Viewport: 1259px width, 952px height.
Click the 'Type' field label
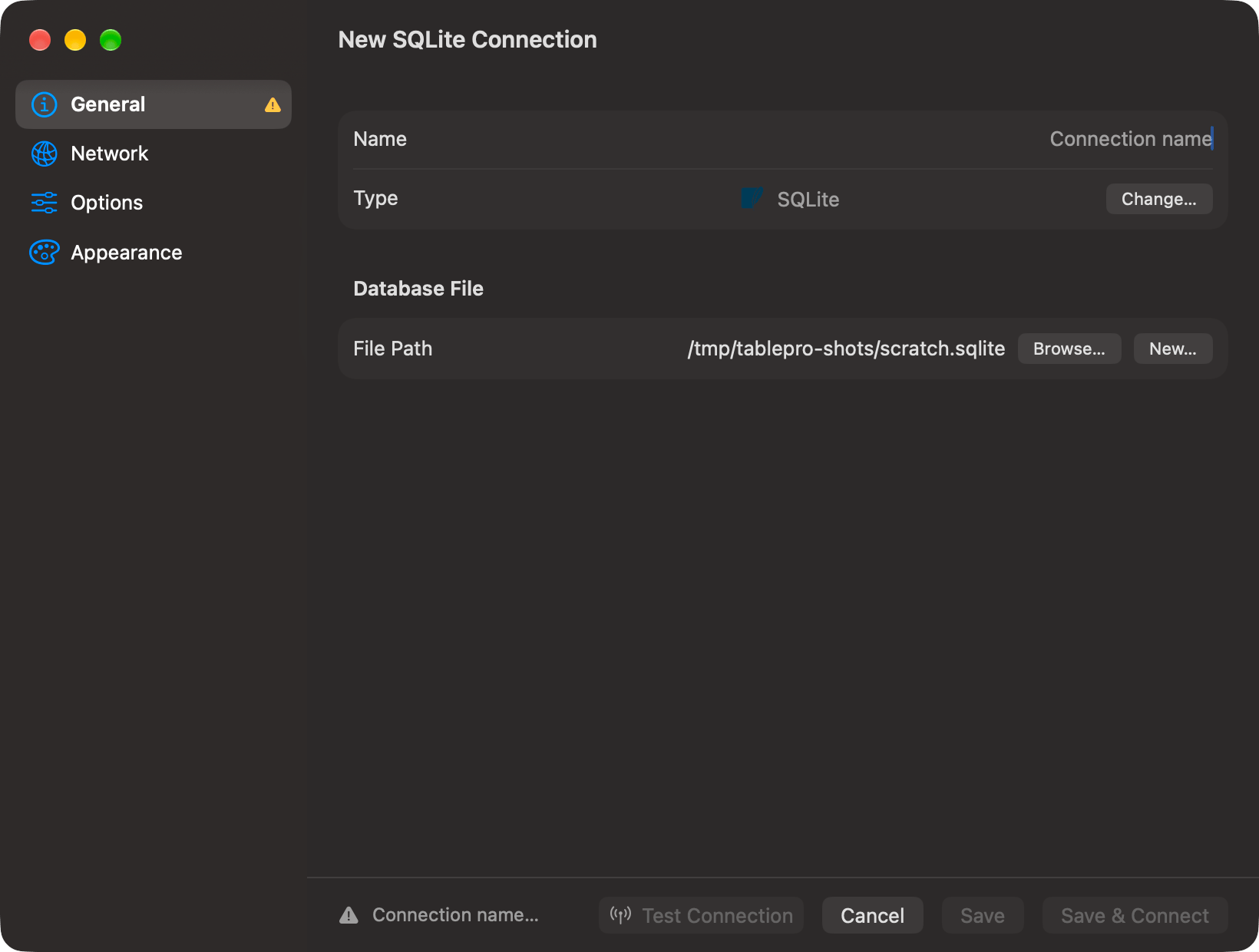375,198
